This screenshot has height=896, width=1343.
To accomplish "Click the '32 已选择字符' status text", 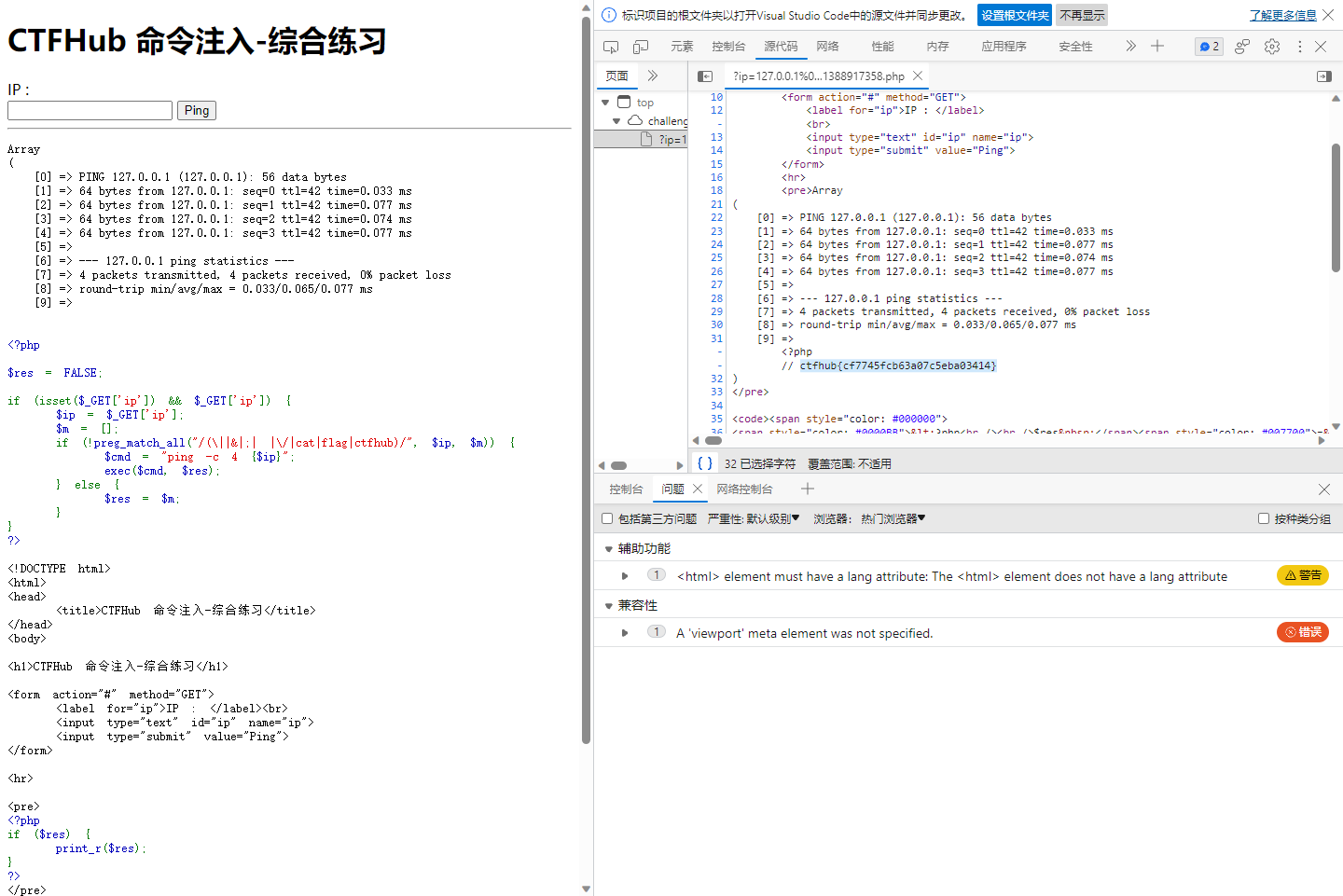I will tap(760, 463).
